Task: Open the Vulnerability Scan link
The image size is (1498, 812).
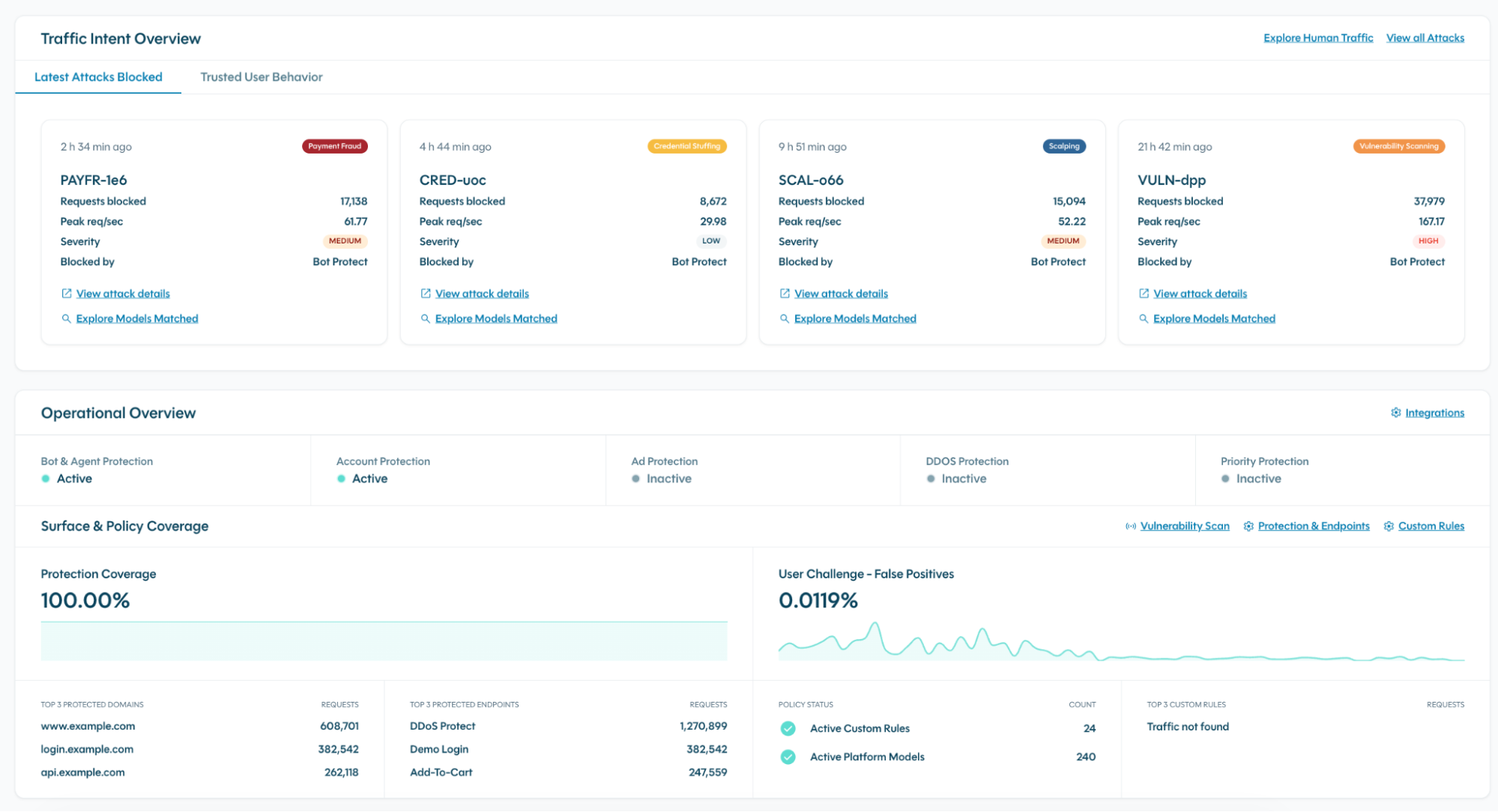Action: pos(1184,527)
